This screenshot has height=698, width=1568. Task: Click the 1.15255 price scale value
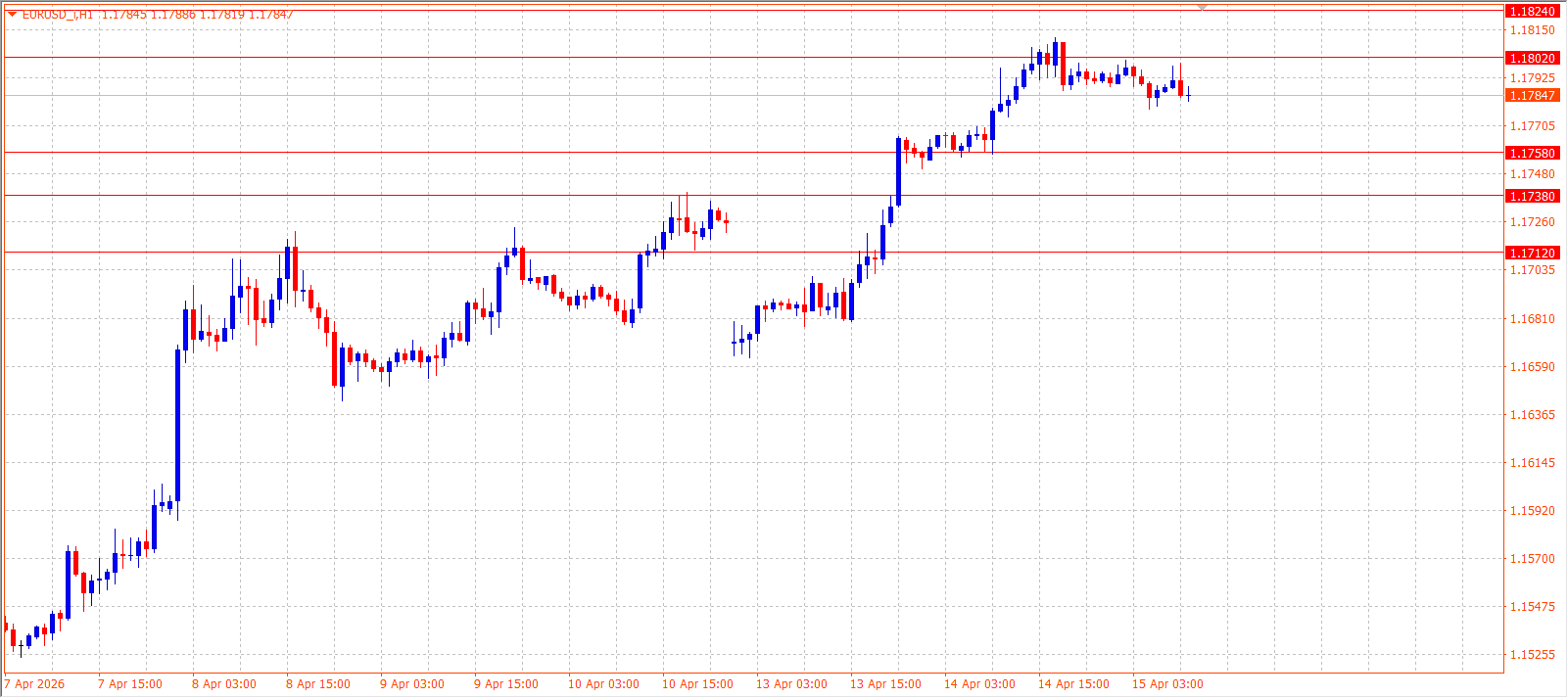tap(1533, 655)
